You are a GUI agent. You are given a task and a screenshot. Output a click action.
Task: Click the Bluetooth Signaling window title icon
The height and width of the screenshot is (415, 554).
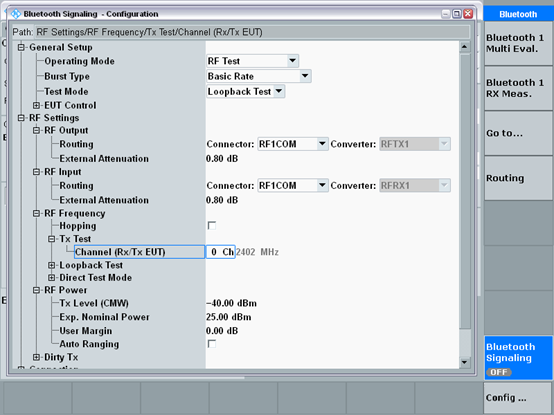point(16,14)
